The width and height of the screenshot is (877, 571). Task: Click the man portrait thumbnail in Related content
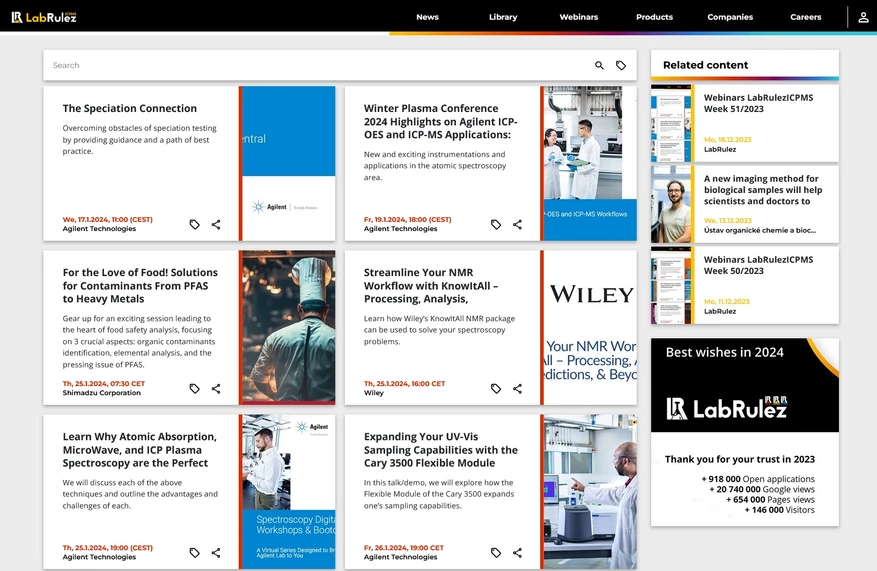coord(671,205)
